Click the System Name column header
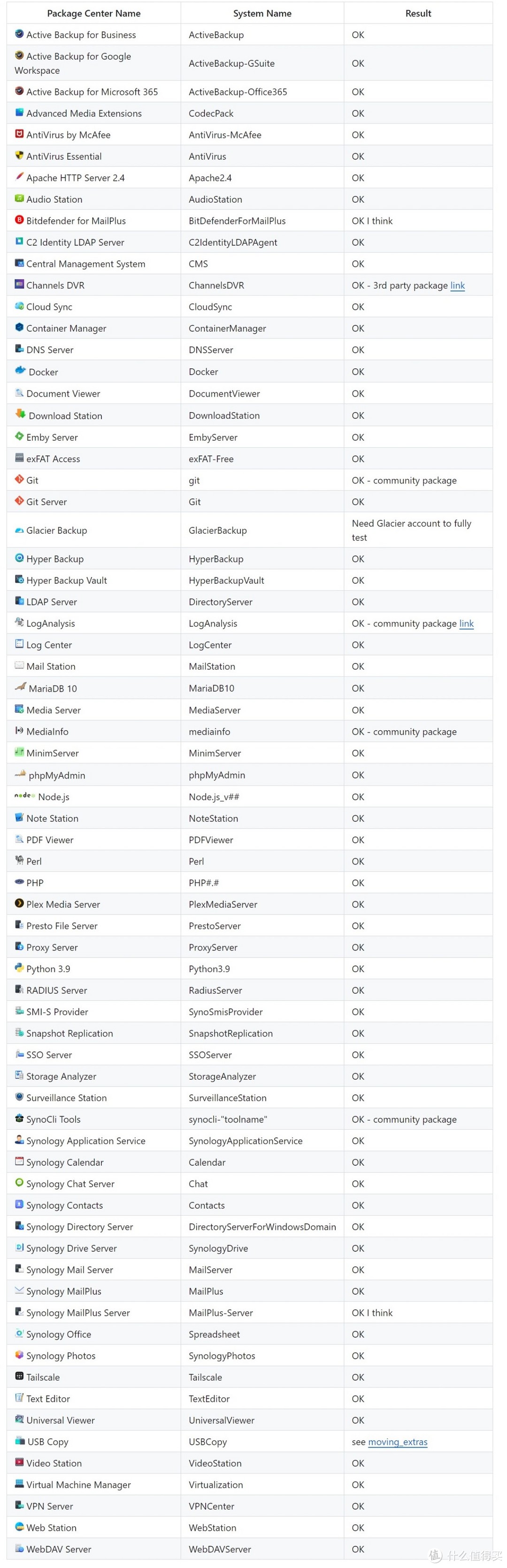 [x=262, y=13]
